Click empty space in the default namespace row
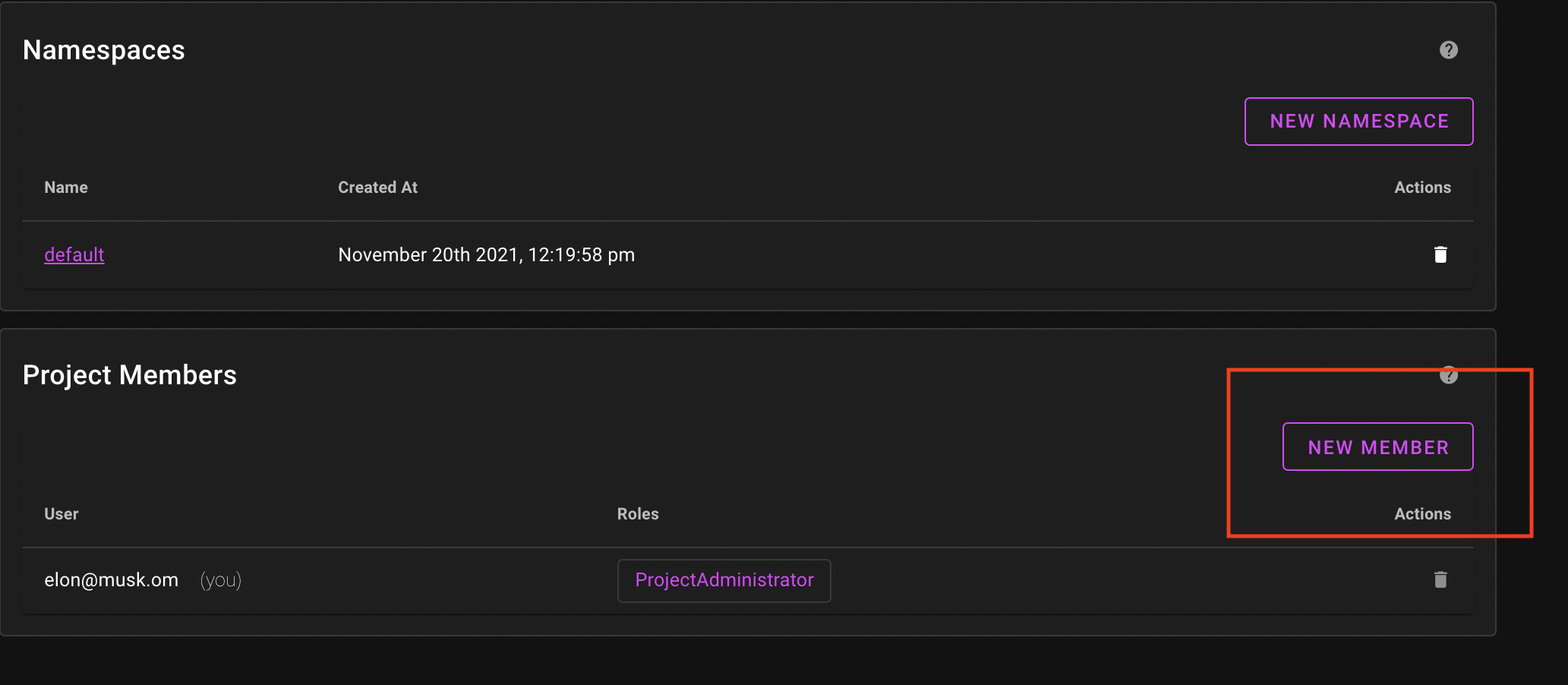 coord(987,254)
